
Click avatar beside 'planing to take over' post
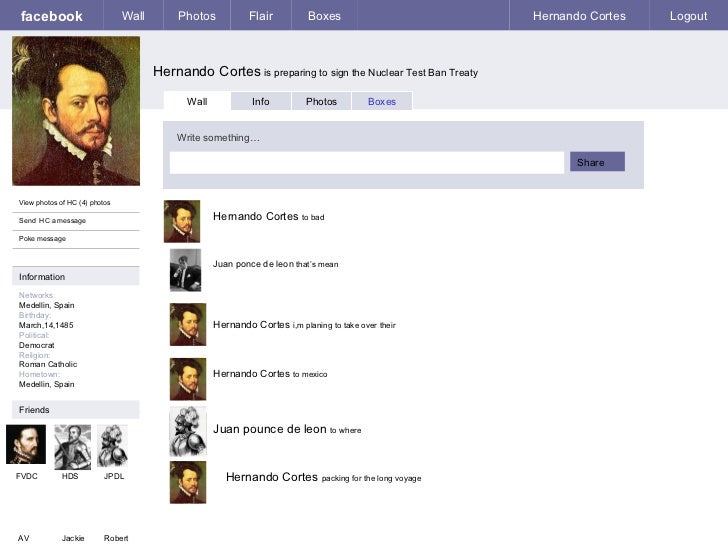(188, 325)
